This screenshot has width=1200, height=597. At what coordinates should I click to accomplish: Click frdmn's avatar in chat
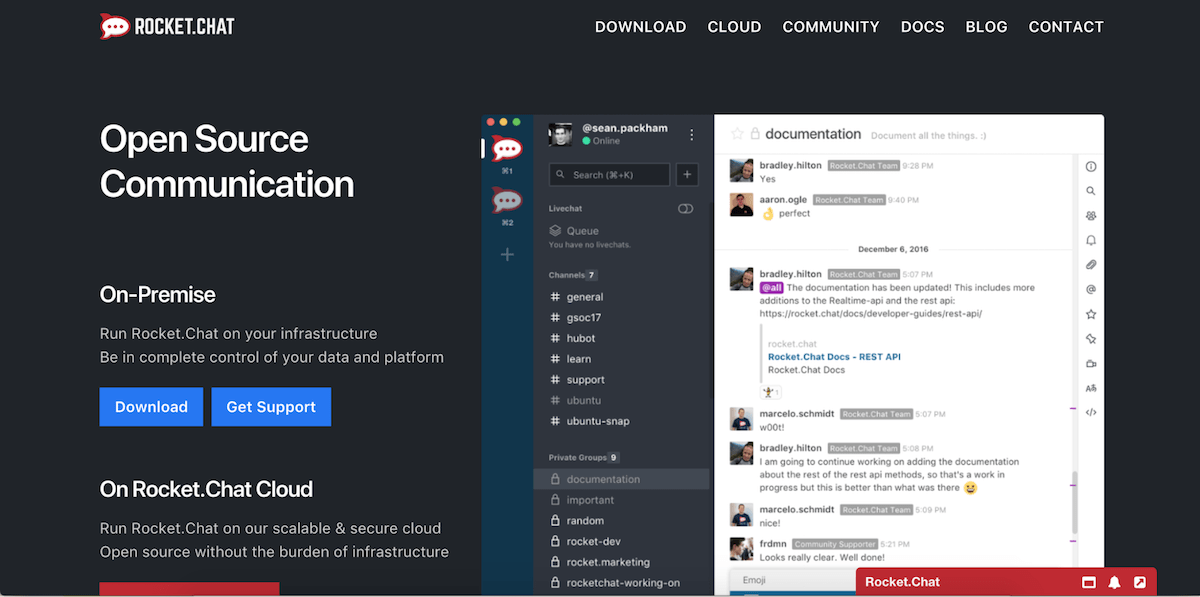click(x=741, y=549)
